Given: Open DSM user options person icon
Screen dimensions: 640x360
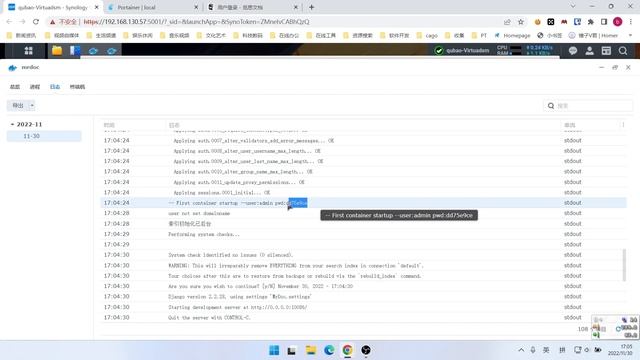Looking at the screenshot, I should point(589,51).
